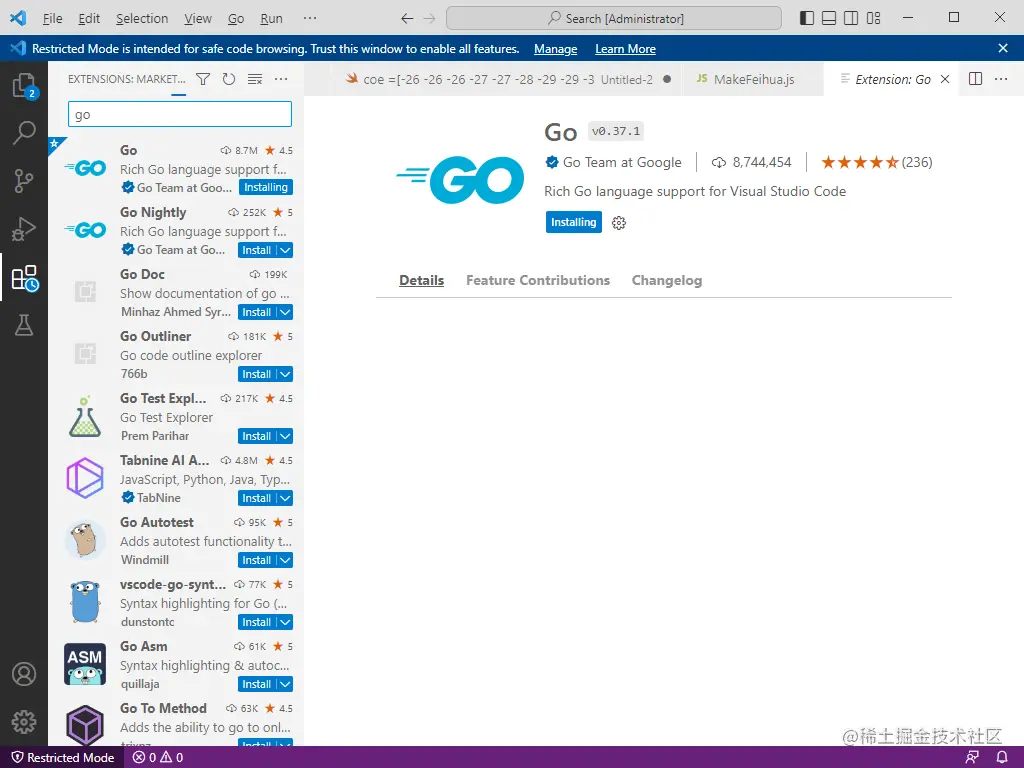
Task: Select the Changelog tab
Action: (x=666, y=280)
